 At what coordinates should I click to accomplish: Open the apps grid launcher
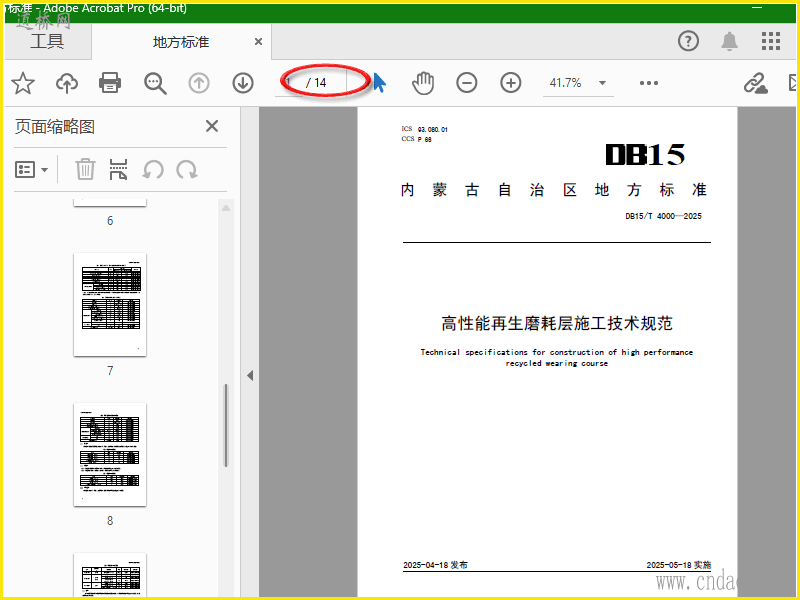click(x=770, y=41)
